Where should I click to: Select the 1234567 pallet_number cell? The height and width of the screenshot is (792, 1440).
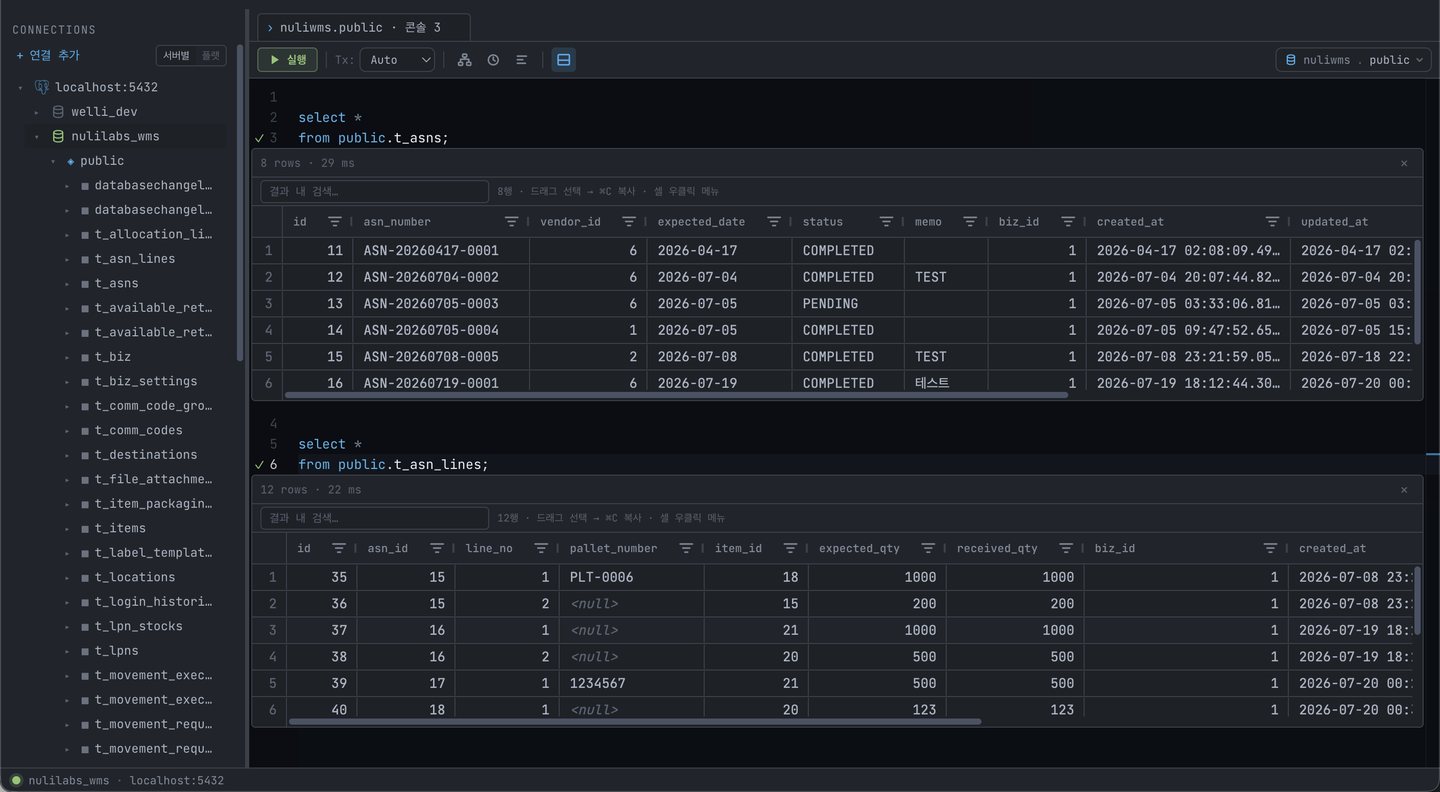631,683
